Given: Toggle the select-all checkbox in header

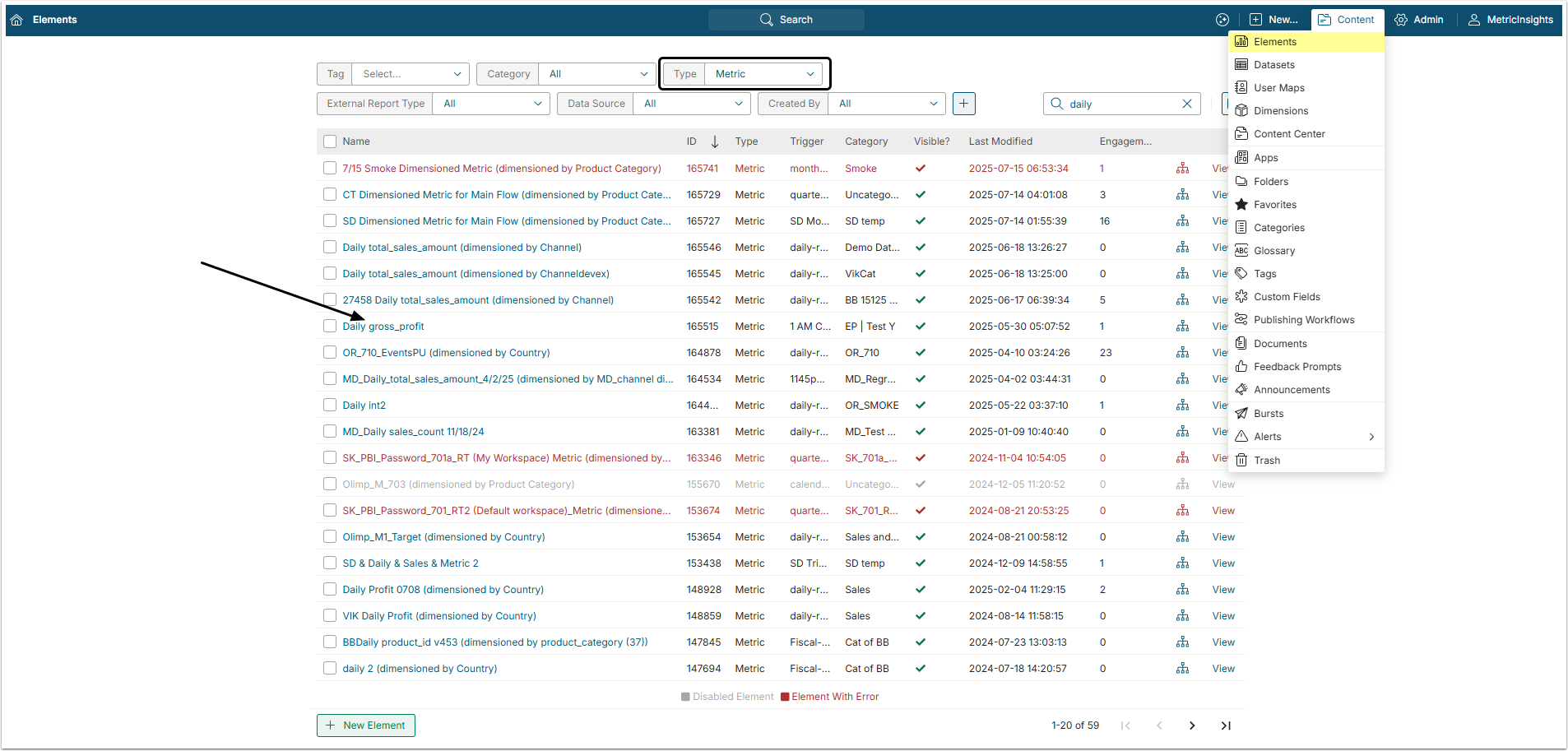Looking at the screenshot, I should 330,141.
